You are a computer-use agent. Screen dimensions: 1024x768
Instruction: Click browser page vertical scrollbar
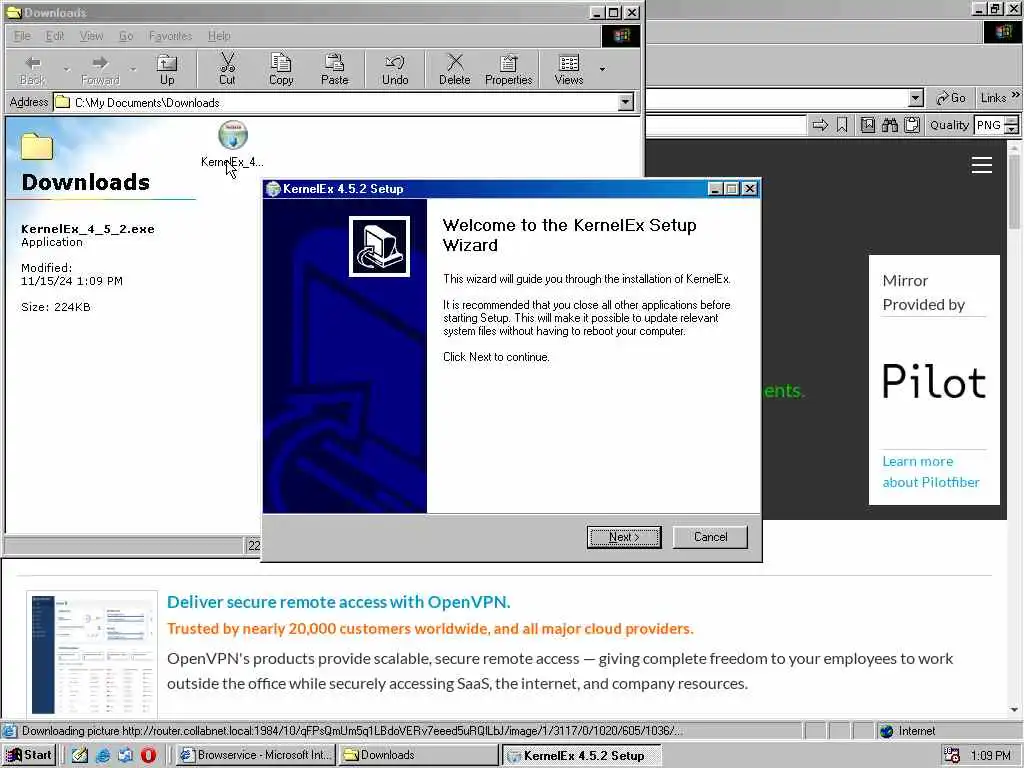[x=1014, y=427]
